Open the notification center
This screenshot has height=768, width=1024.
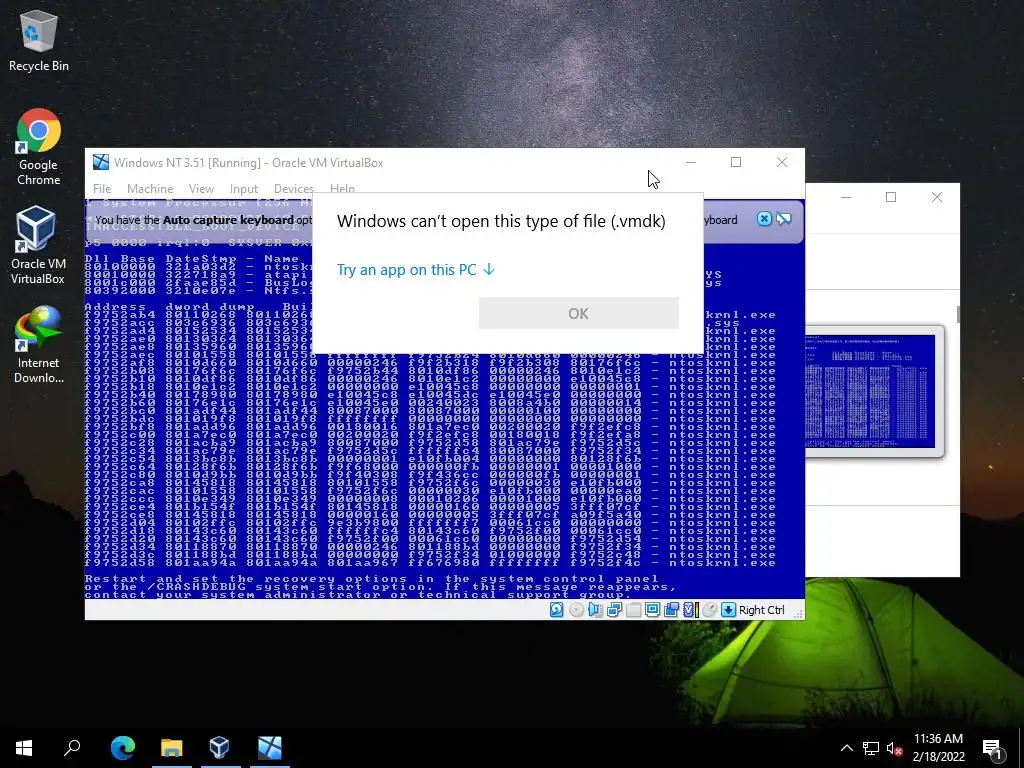[x=993, y=748]
